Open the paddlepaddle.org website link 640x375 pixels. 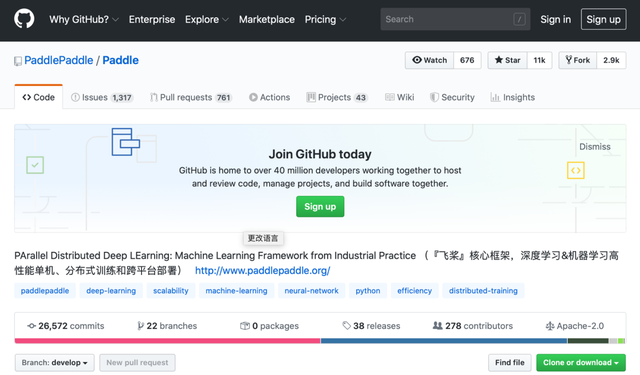coord(262,271)
